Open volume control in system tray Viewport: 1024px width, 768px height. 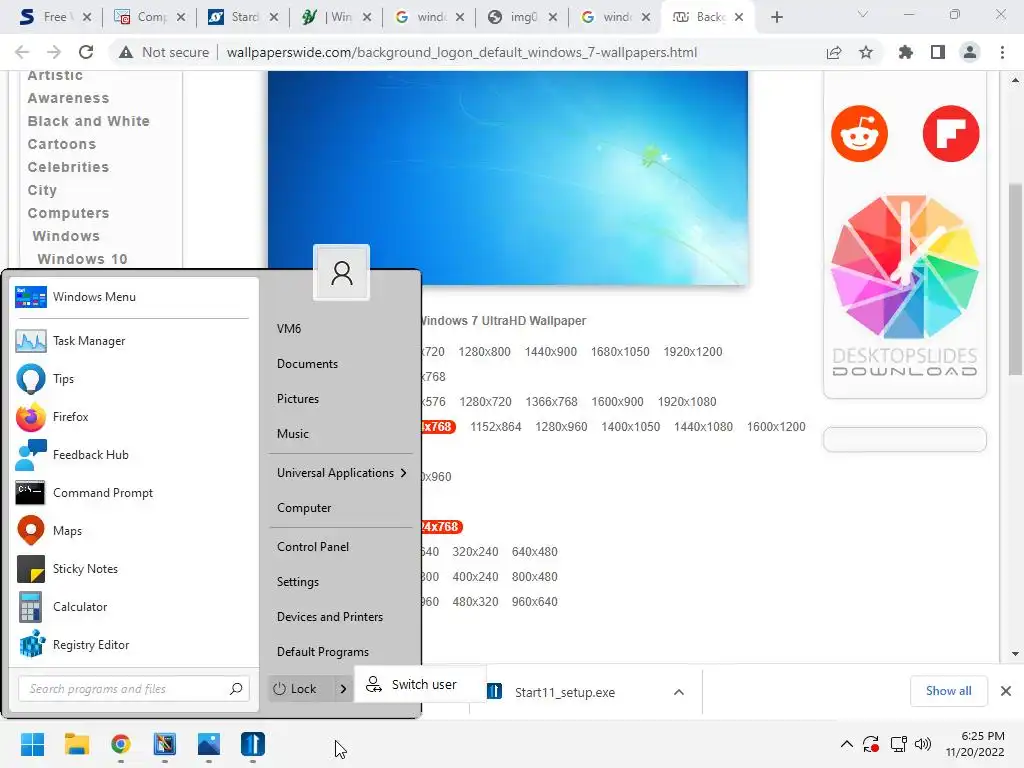tap(923, 744)
